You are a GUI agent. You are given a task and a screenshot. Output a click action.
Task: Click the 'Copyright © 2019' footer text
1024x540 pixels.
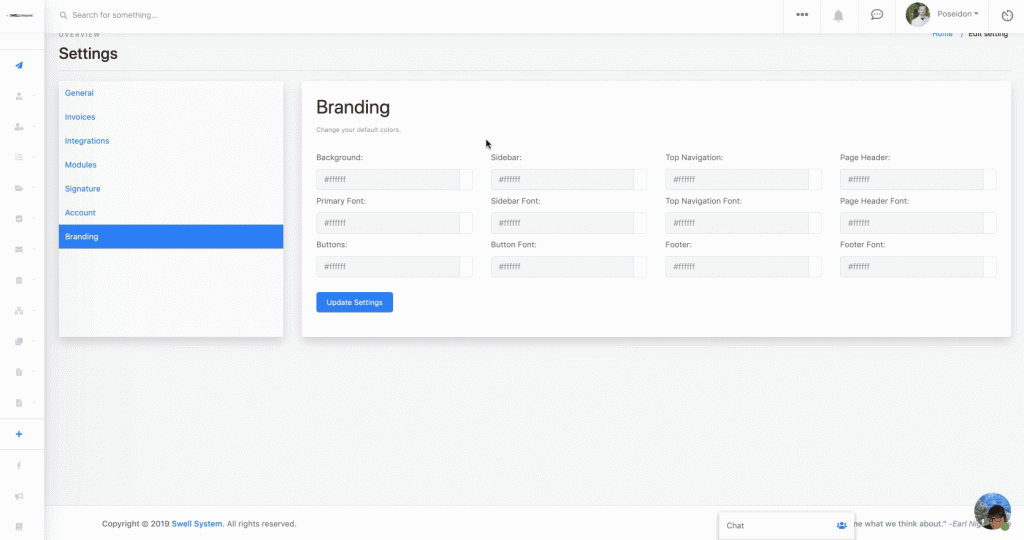pyautogui.click(x=135, y=524)
